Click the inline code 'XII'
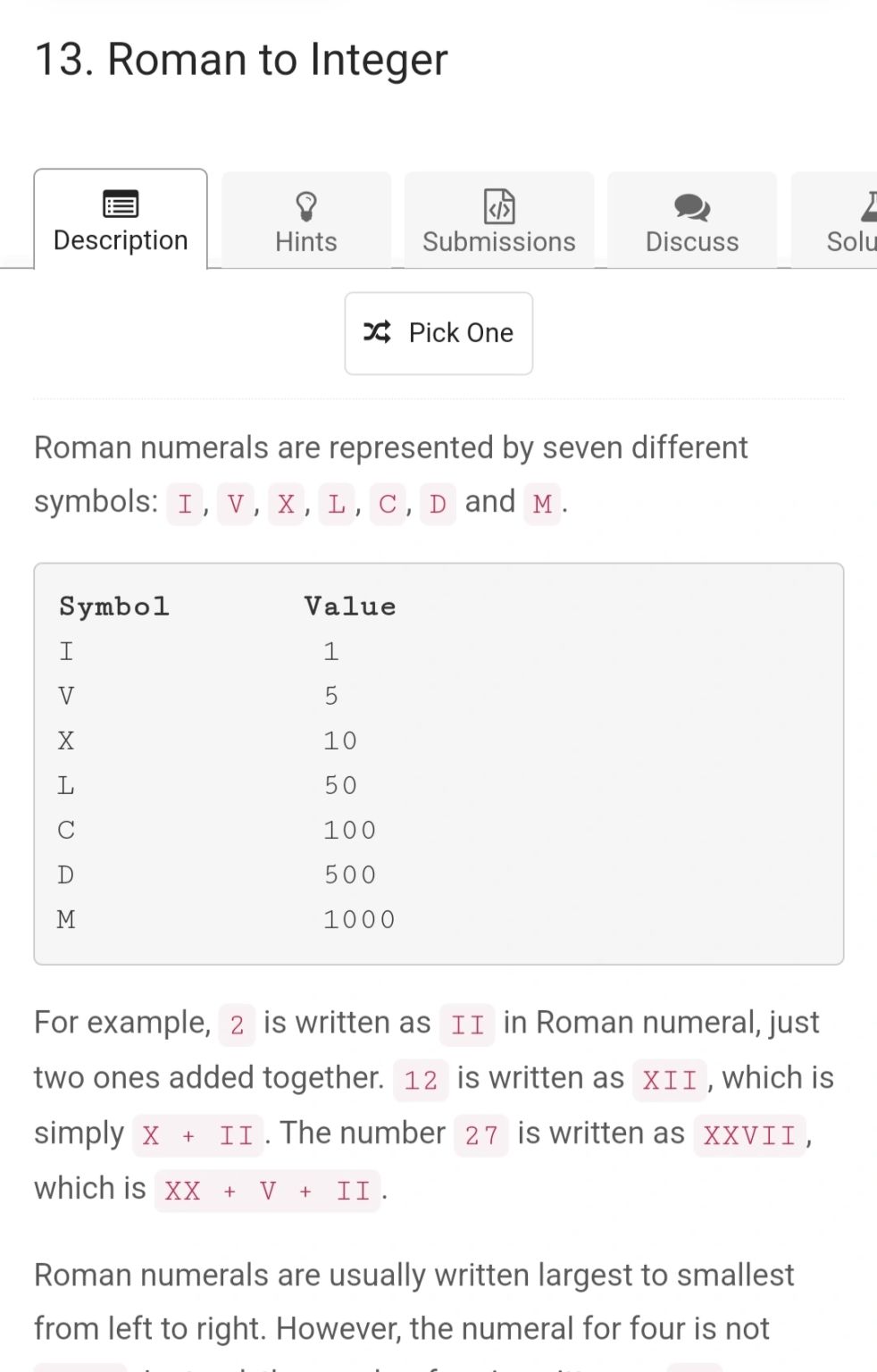Viewport: 877px width, 1372px height. (670, 1080)
